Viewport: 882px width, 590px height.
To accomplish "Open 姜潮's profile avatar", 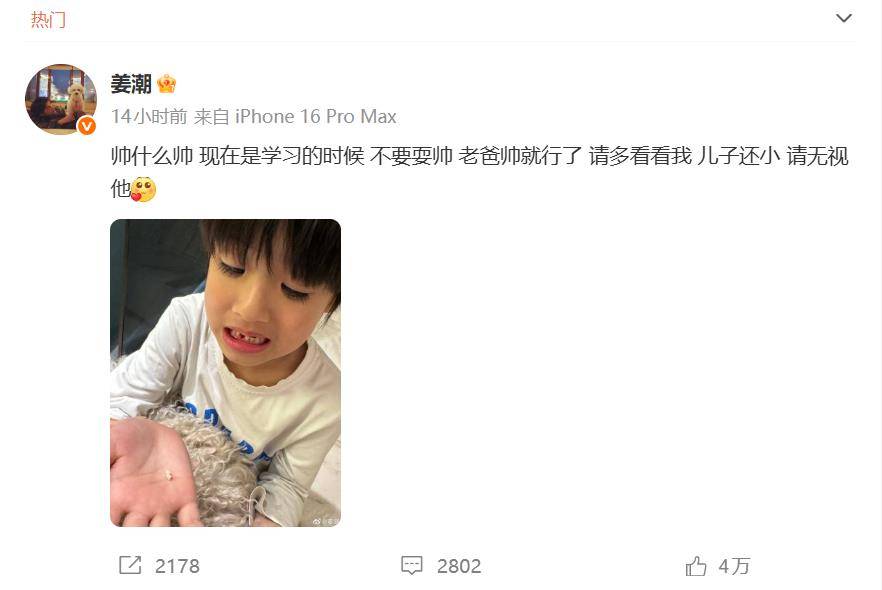I will tap(61, 99).
